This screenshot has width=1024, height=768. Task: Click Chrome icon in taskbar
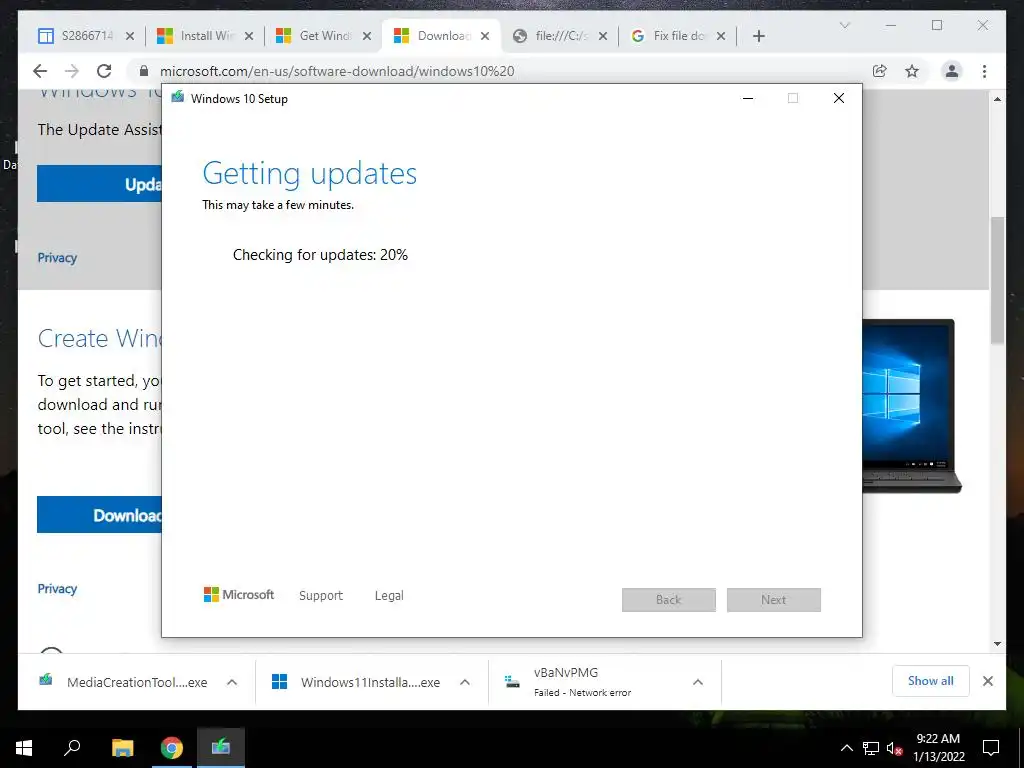click(x=172, y=748)
